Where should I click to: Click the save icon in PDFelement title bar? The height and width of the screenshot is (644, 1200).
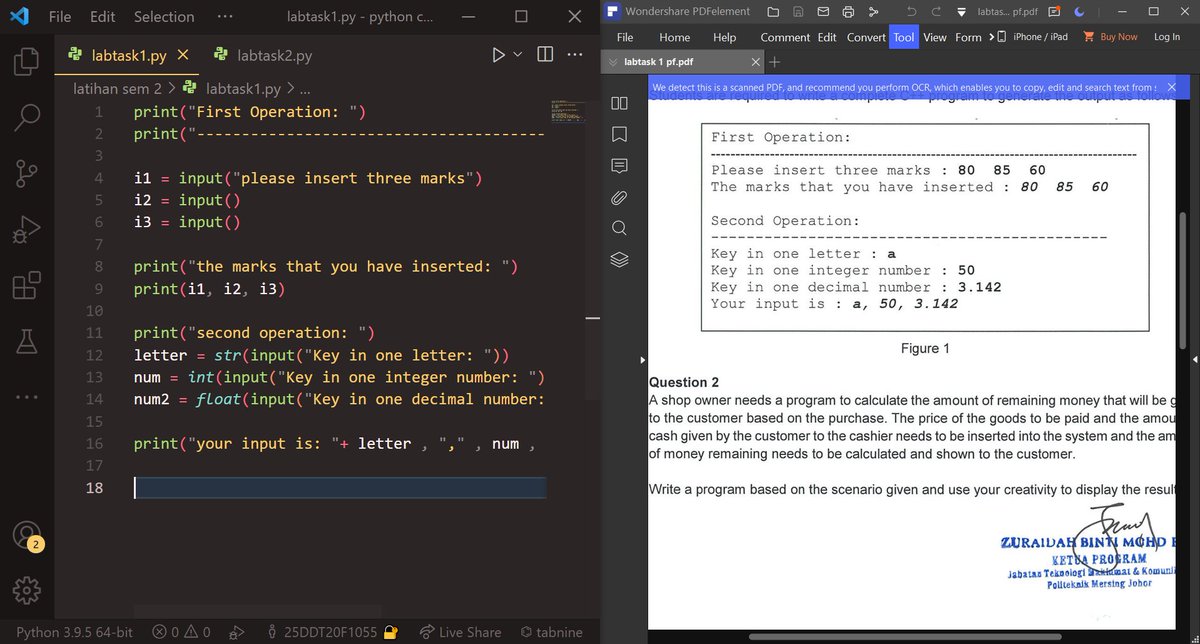798,11
